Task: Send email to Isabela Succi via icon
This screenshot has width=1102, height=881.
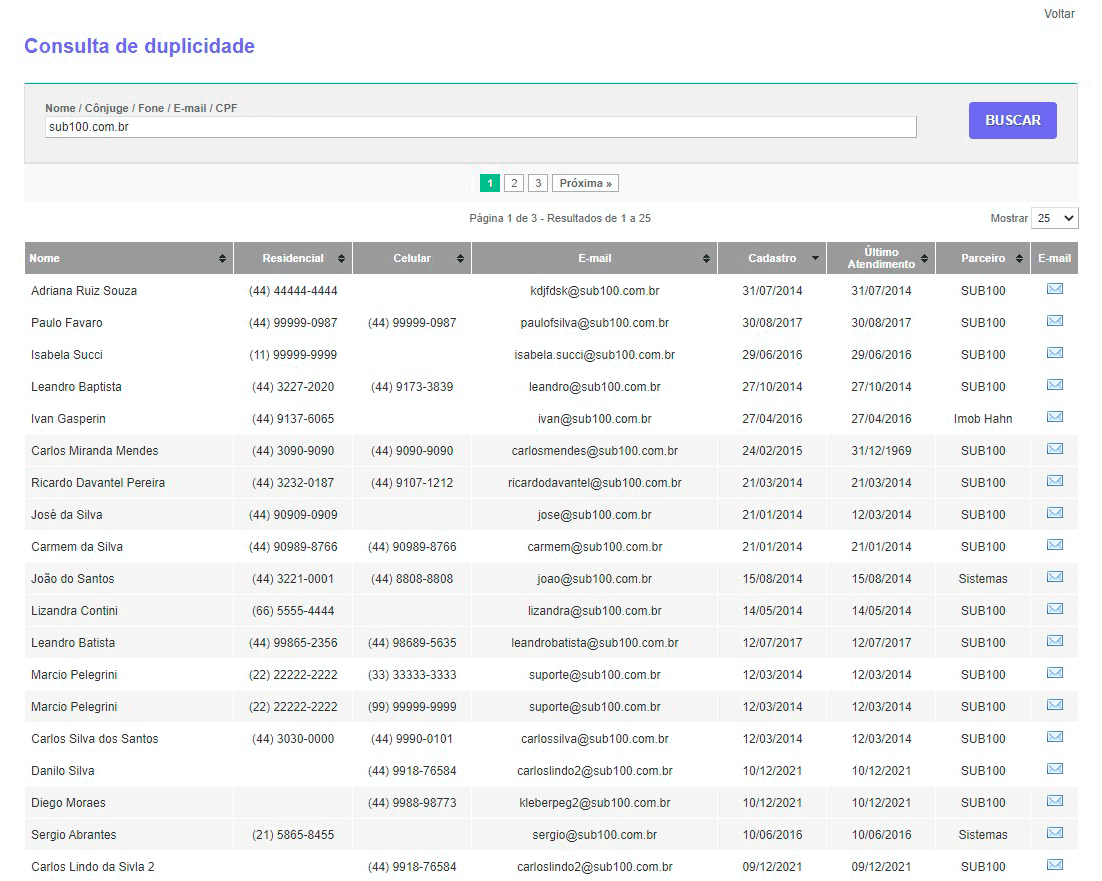Action: pyautogui.click(x=1054, y=354)
